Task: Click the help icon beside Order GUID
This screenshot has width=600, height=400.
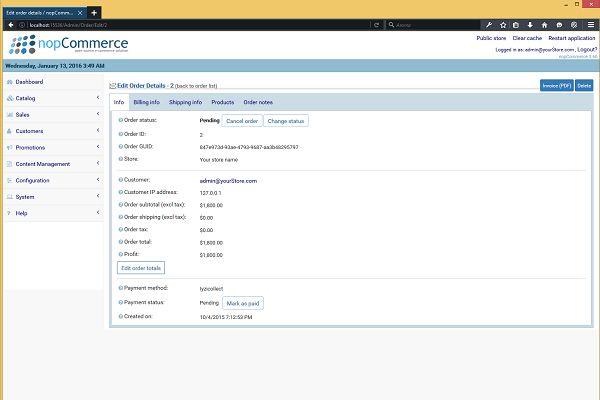Action: (120, 146)
